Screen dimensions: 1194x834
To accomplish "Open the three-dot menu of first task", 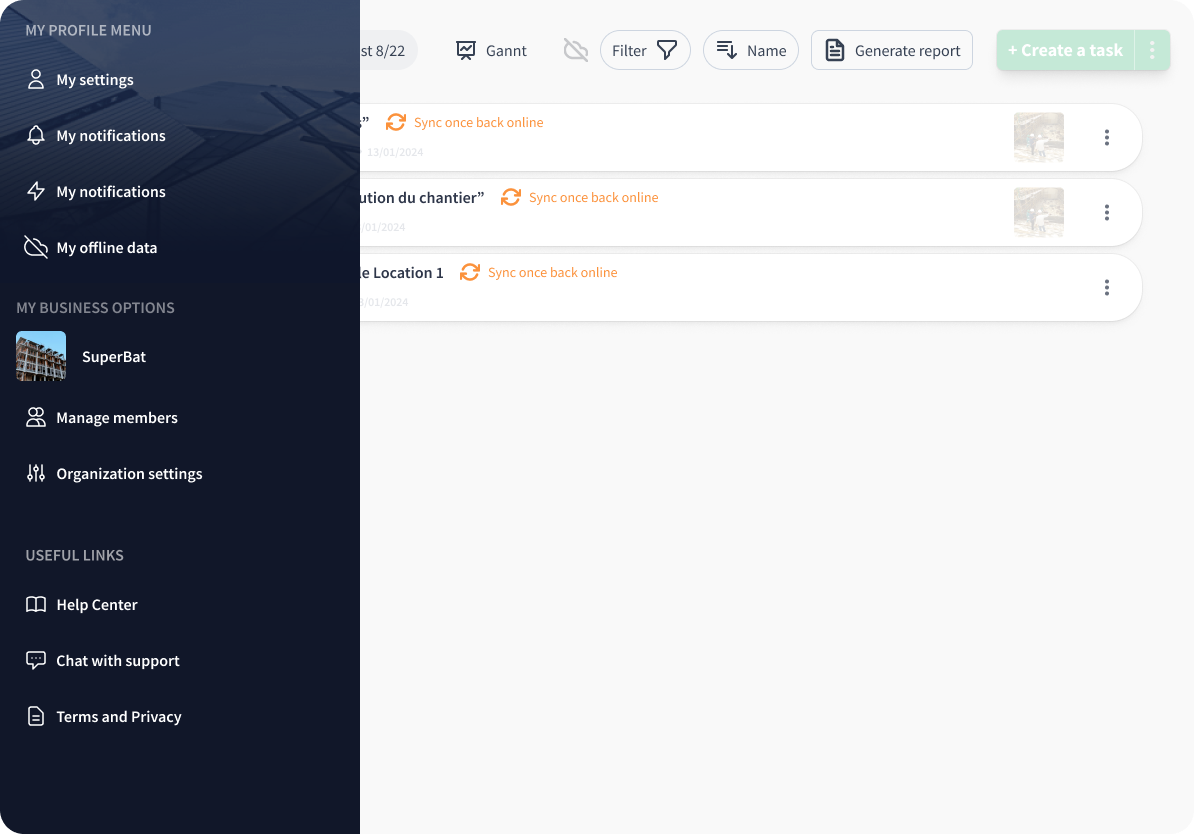I will 1106,137.
